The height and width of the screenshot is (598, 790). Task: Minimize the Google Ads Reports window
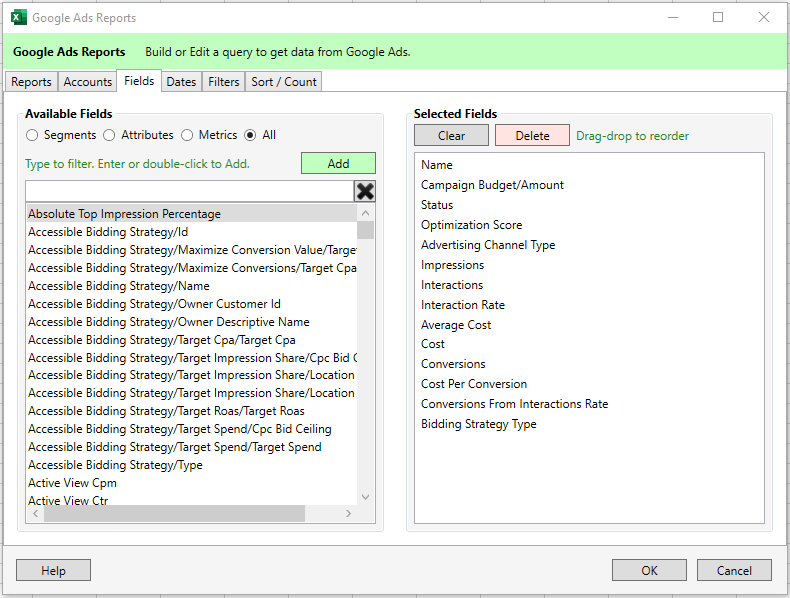tap(673, 17)
